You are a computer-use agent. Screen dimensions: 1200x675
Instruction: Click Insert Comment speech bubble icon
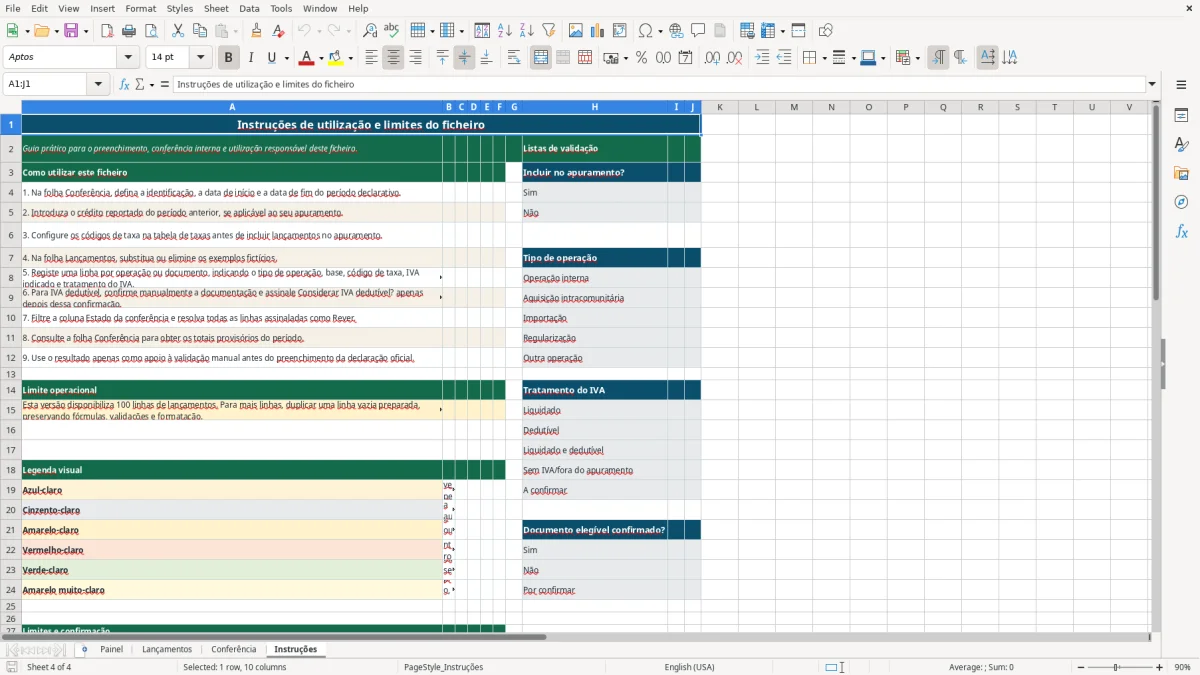tap(698, 31)
